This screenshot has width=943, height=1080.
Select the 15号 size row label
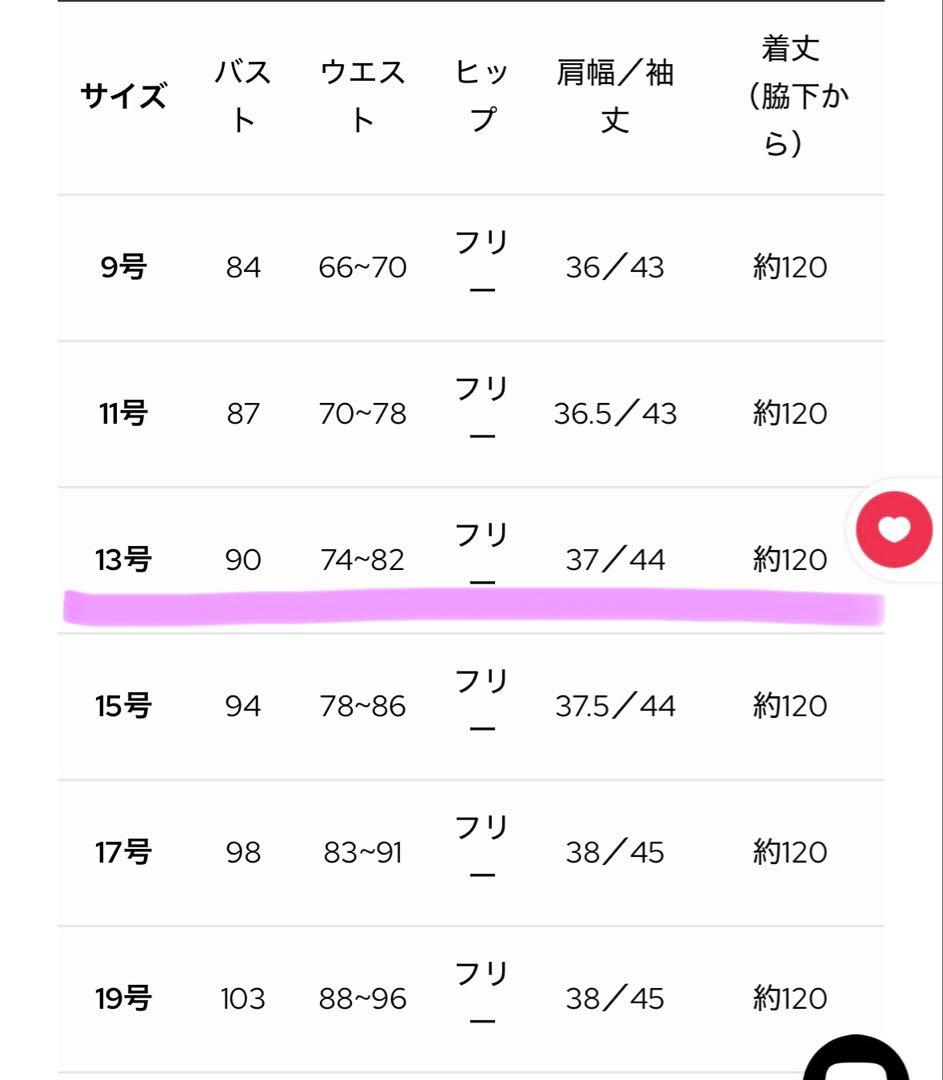[123, 706]
